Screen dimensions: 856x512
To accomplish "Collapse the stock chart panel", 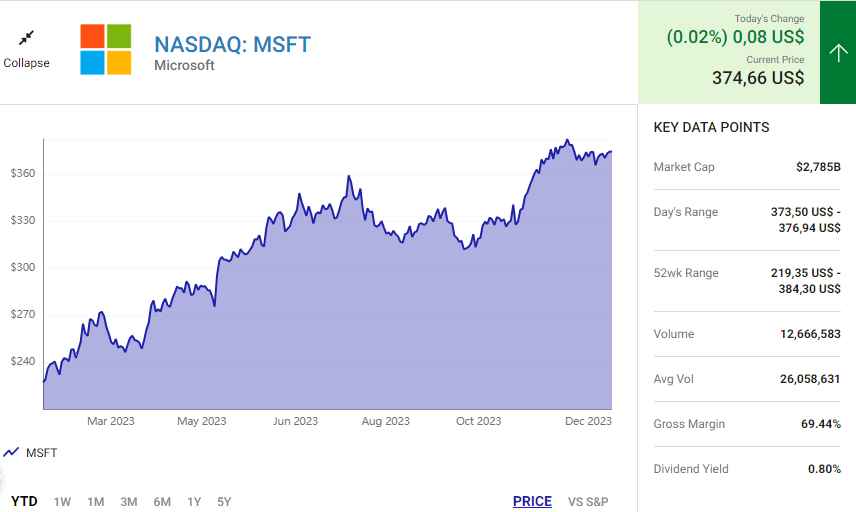I will pos(26,63).
